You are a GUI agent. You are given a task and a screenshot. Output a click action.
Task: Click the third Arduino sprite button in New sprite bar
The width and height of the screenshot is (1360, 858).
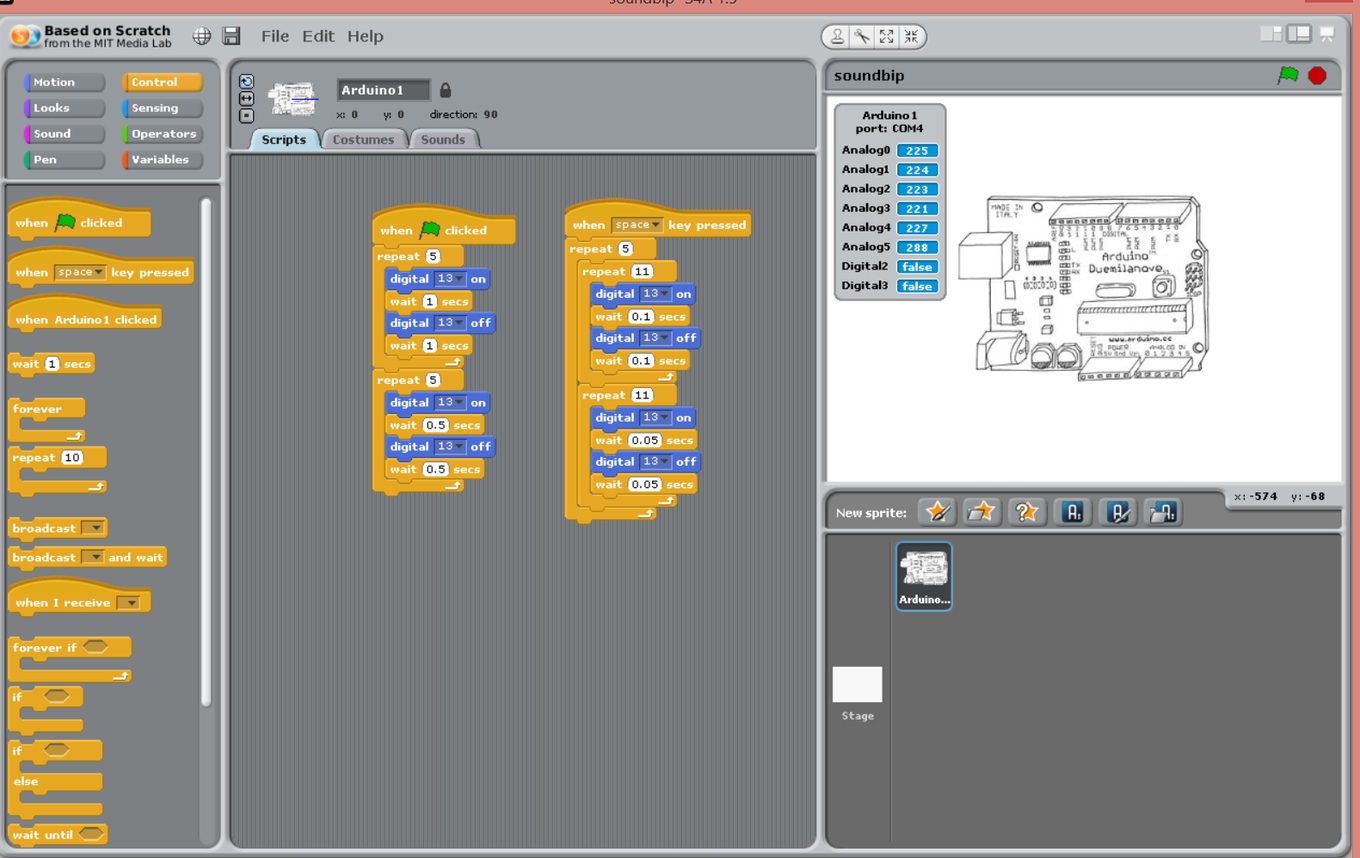click(x=1162, y=512)
